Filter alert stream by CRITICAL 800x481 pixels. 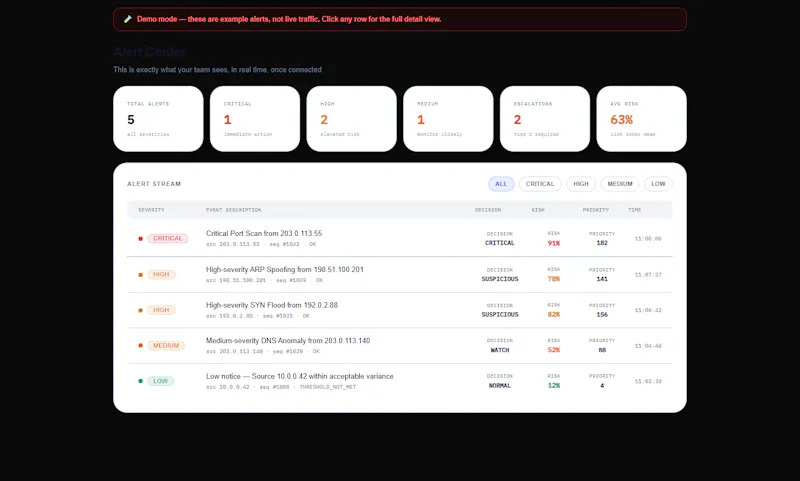click(540, 184)
